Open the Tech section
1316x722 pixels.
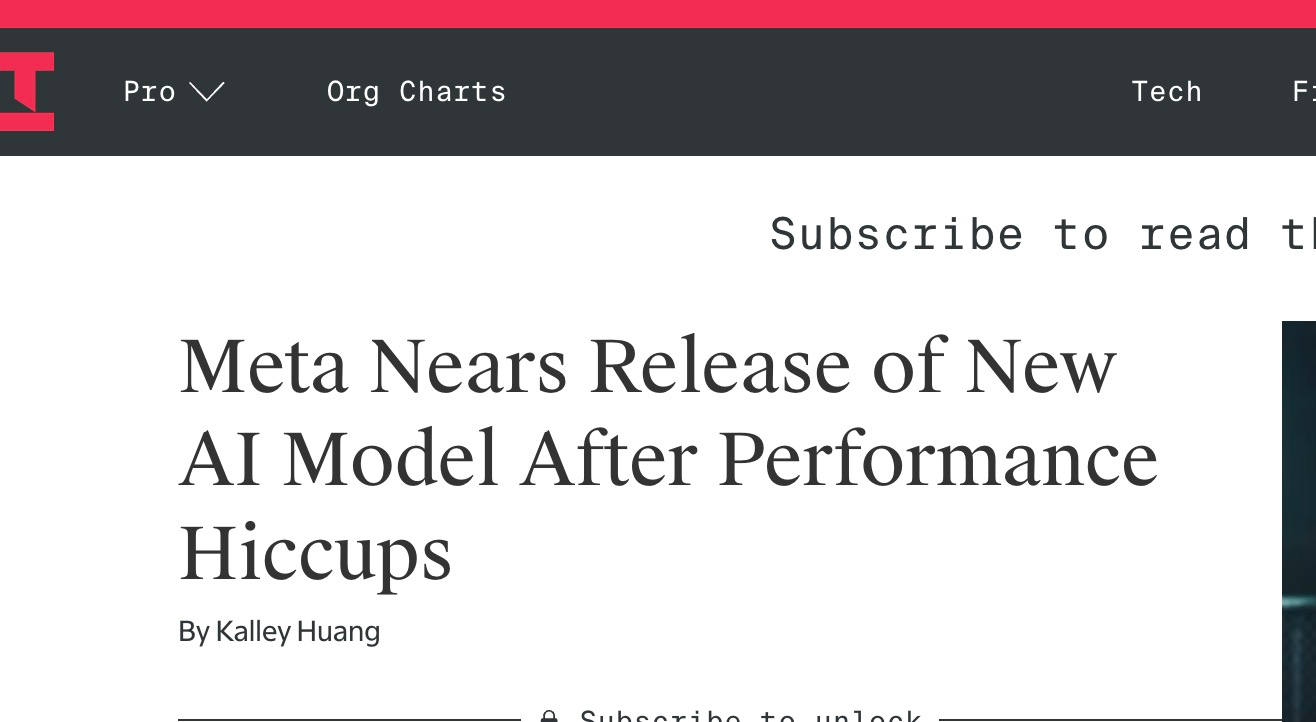[1166, 92]
